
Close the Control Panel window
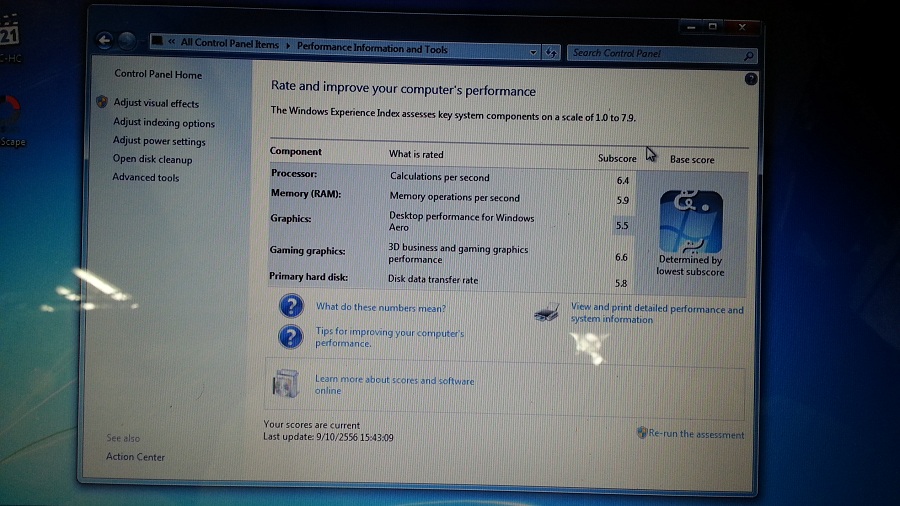pos(742,27)
